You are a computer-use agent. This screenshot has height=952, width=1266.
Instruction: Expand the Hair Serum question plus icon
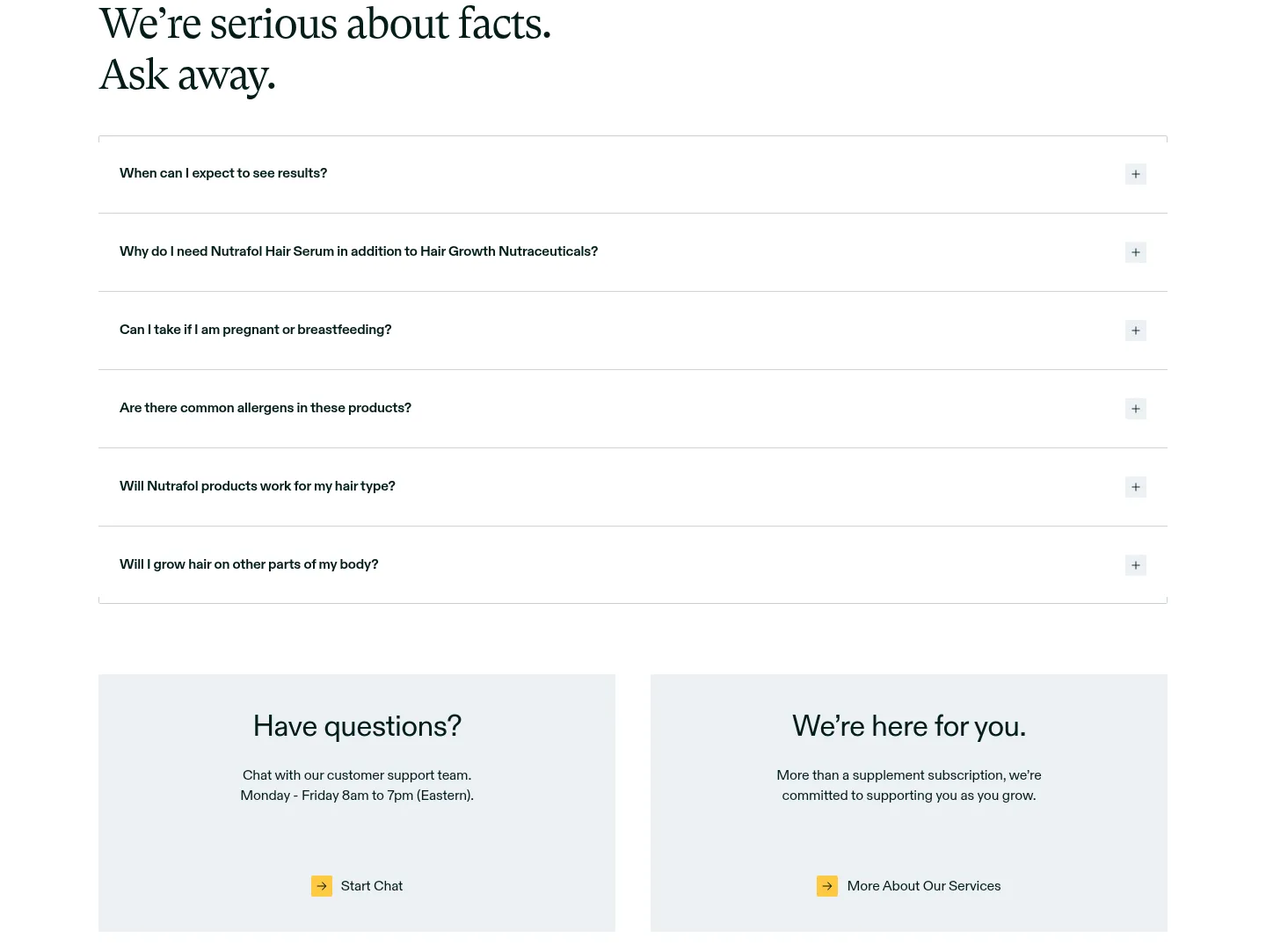1135,252
